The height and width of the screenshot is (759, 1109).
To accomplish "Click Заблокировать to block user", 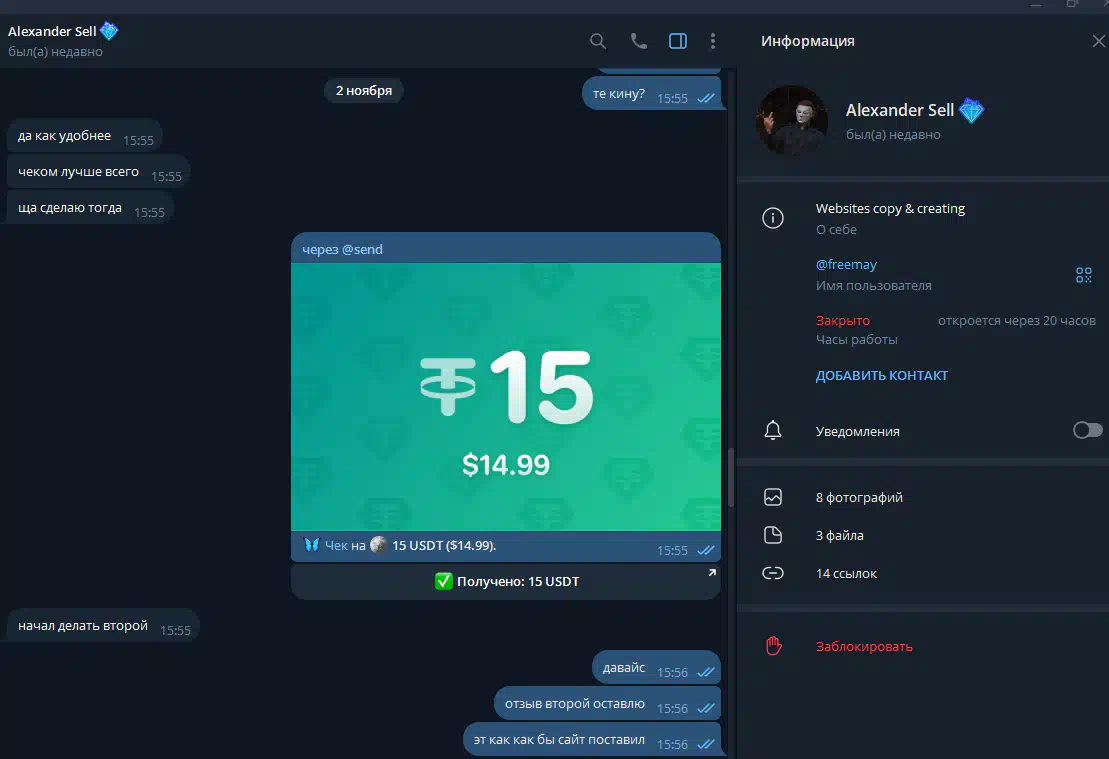I will (864, 647).
